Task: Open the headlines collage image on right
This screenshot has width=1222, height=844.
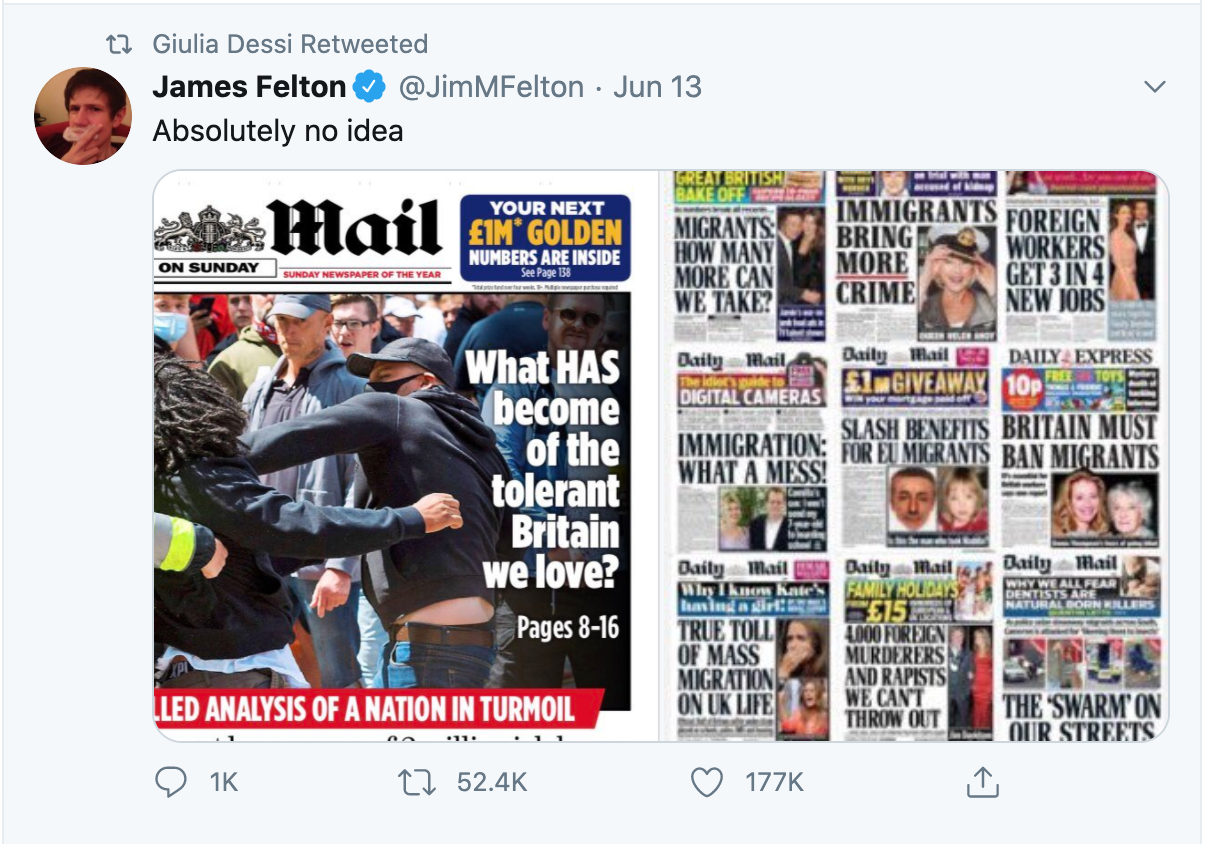Action: click(914, 456)
